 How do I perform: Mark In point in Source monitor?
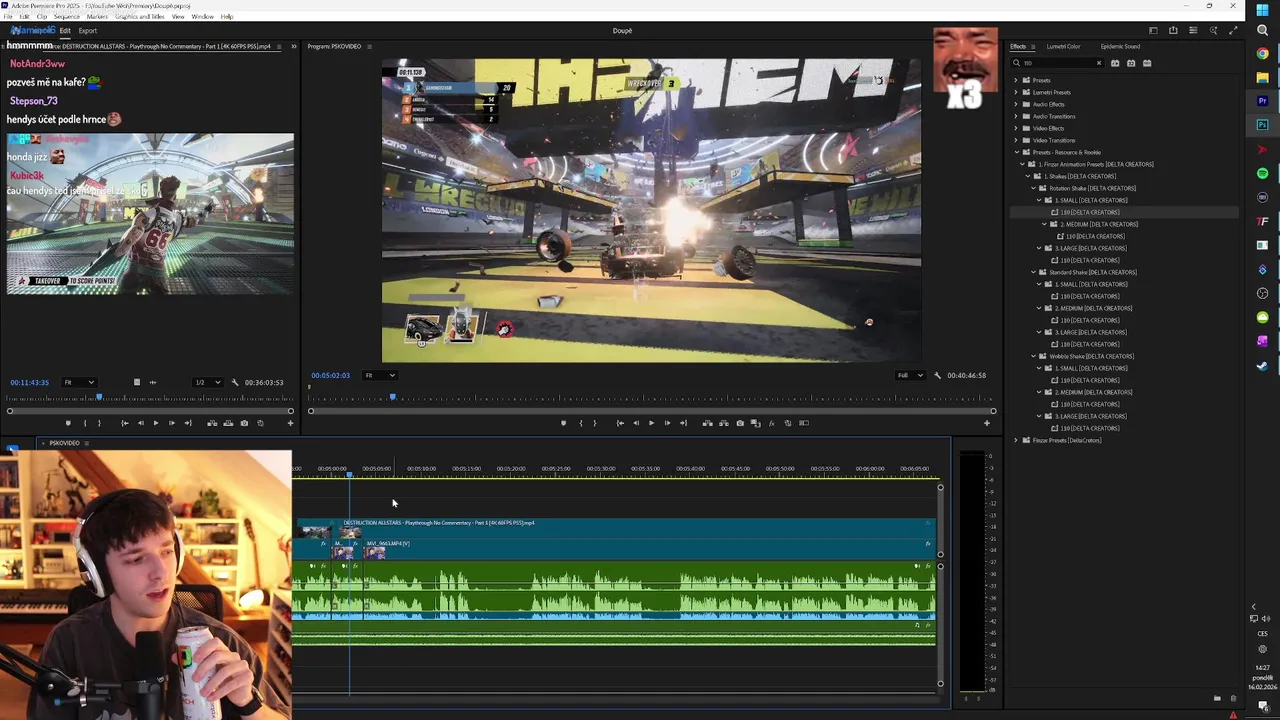(x=85, y=423)
